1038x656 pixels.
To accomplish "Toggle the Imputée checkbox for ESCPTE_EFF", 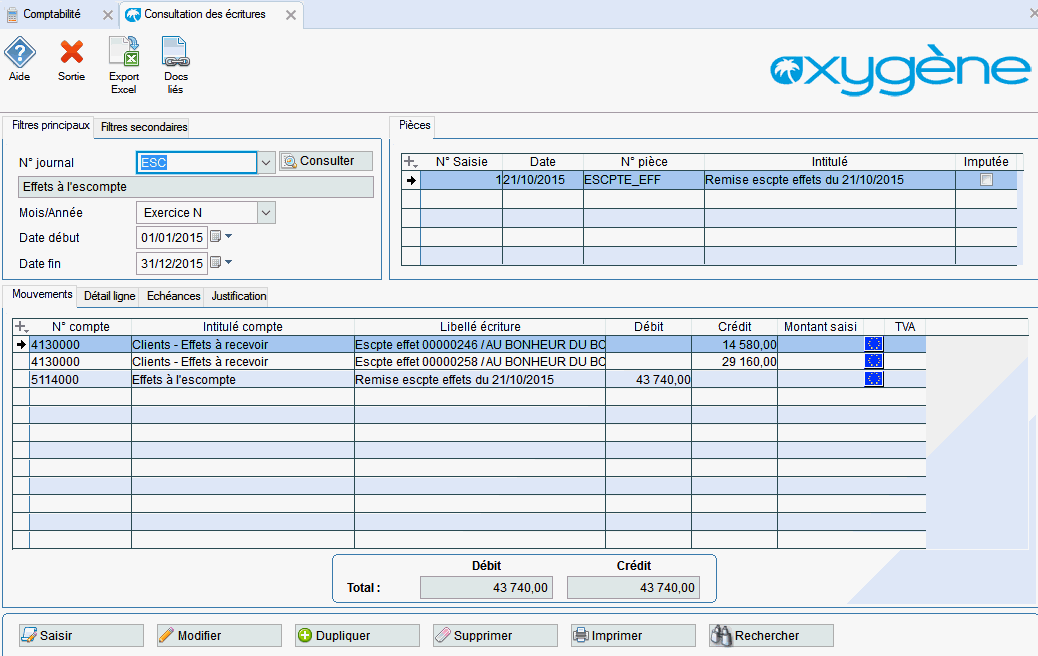I will click(986, 179).
